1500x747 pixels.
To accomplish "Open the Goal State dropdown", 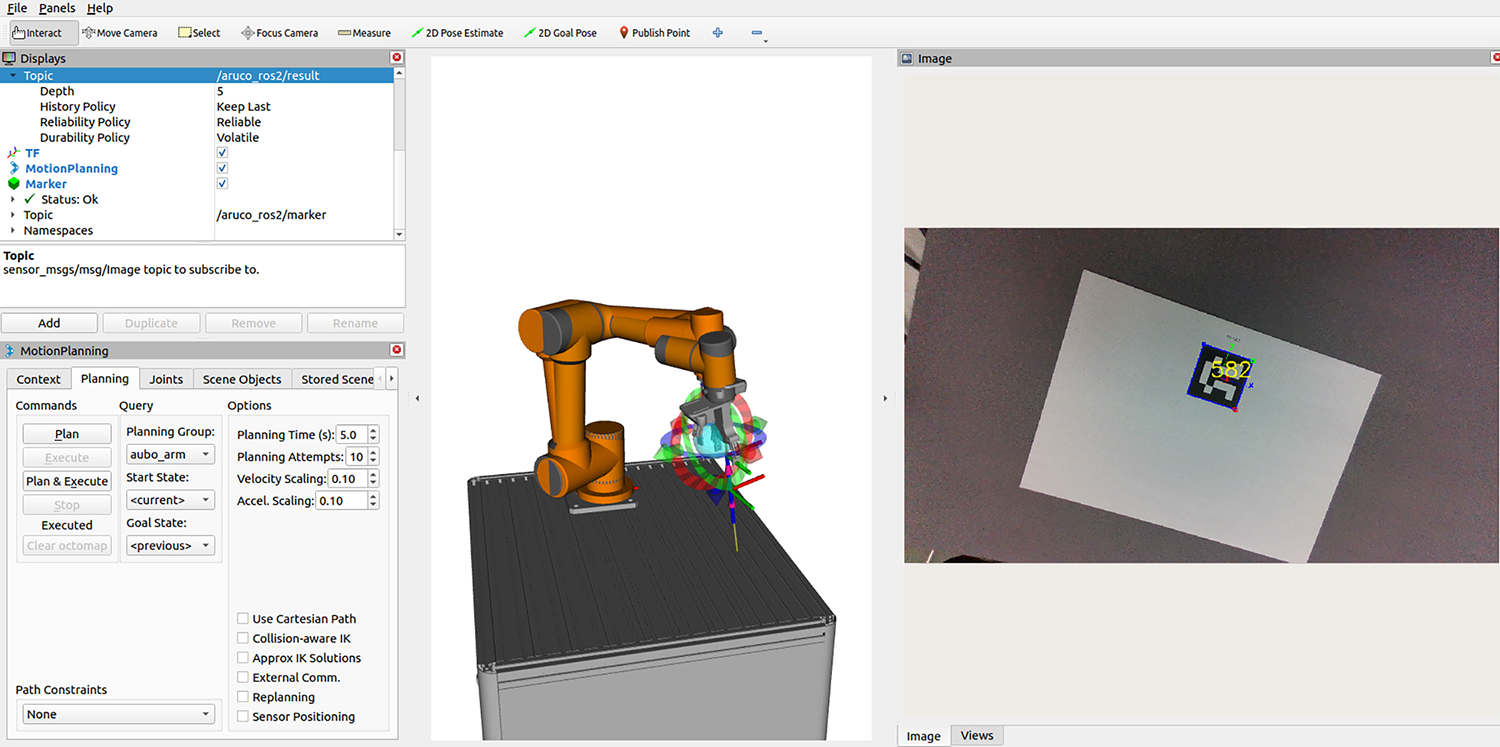I will tap(171, 546).
